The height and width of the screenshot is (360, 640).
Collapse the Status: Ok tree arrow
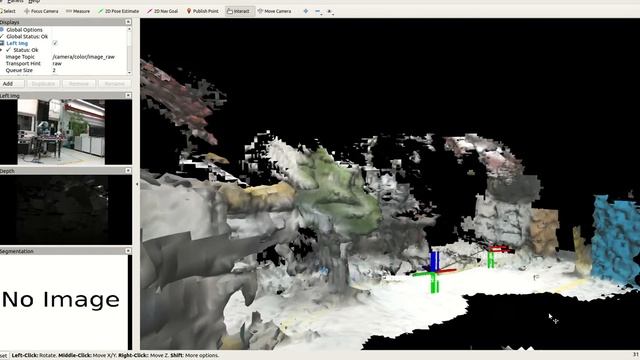2,50
